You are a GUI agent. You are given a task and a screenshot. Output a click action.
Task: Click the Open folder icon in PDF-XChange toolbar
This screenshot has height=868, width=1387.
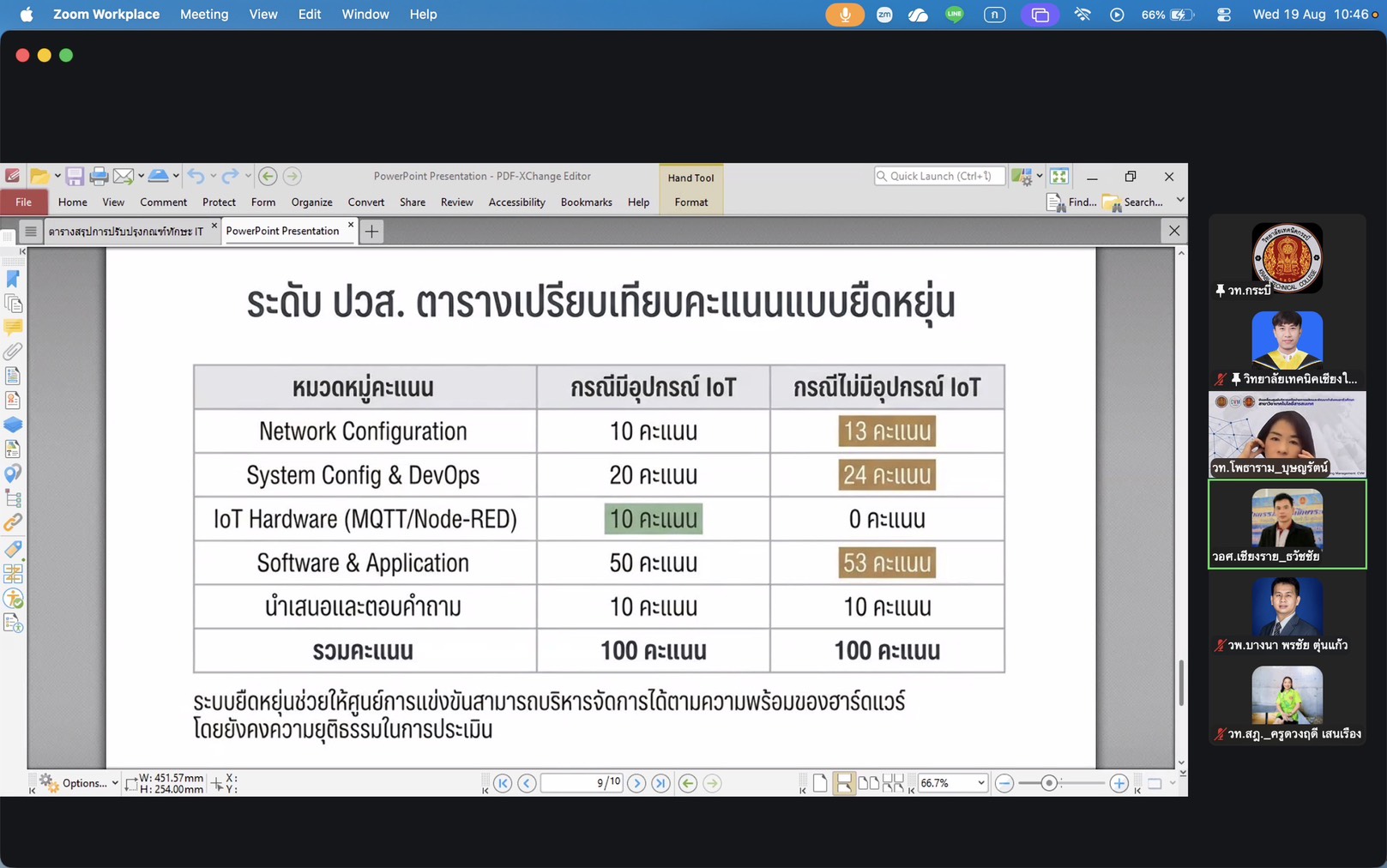coord(39,177)
